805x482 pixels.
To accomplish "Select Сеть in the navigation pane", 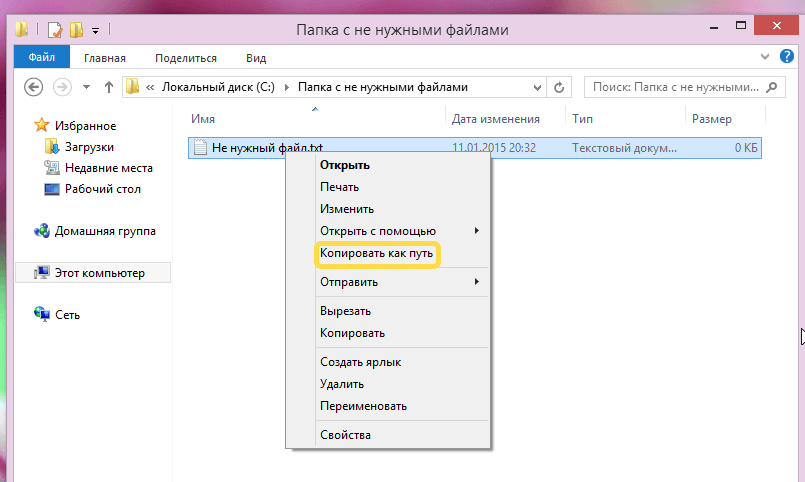I will click(x=68, y=315).
